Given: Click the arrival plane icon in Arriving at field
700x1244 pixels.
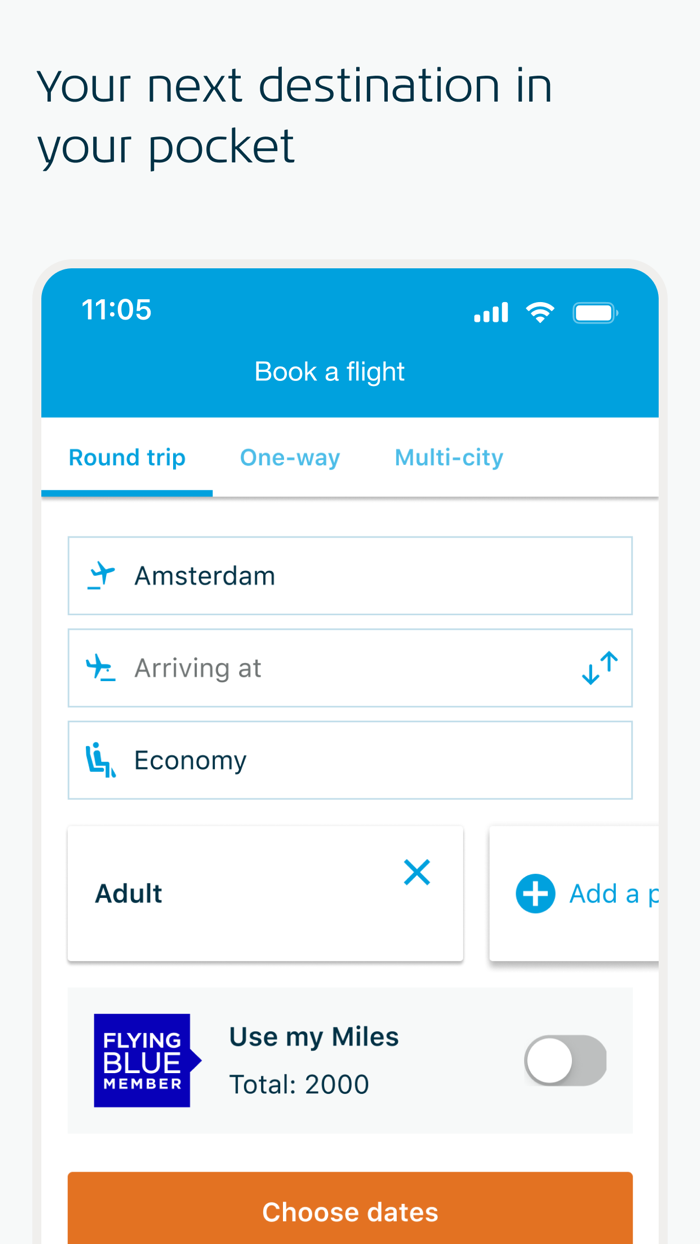Looking at the screenshot, I should click(100, 667).
